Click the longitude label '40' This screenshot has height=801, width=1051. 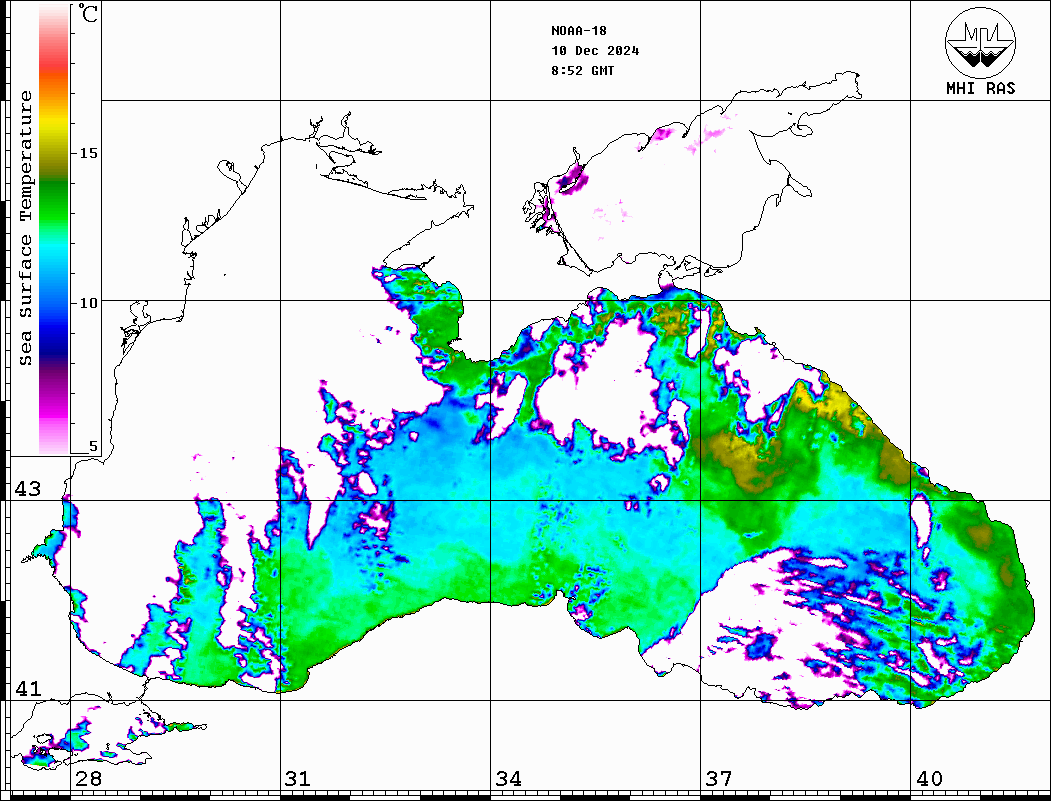[x=929, y=779]
